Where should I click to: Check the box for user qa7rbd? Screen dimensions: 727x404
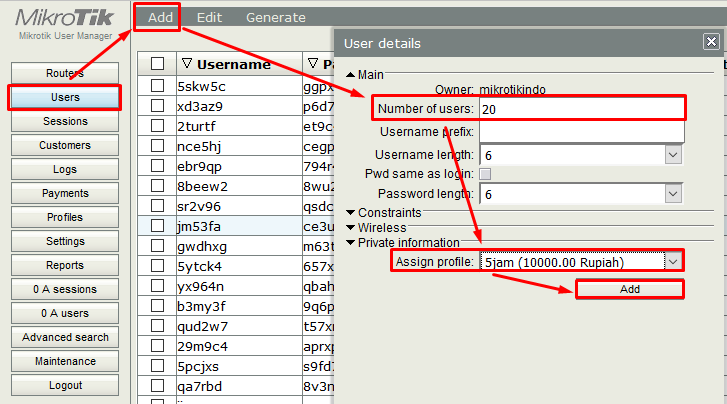157,385
